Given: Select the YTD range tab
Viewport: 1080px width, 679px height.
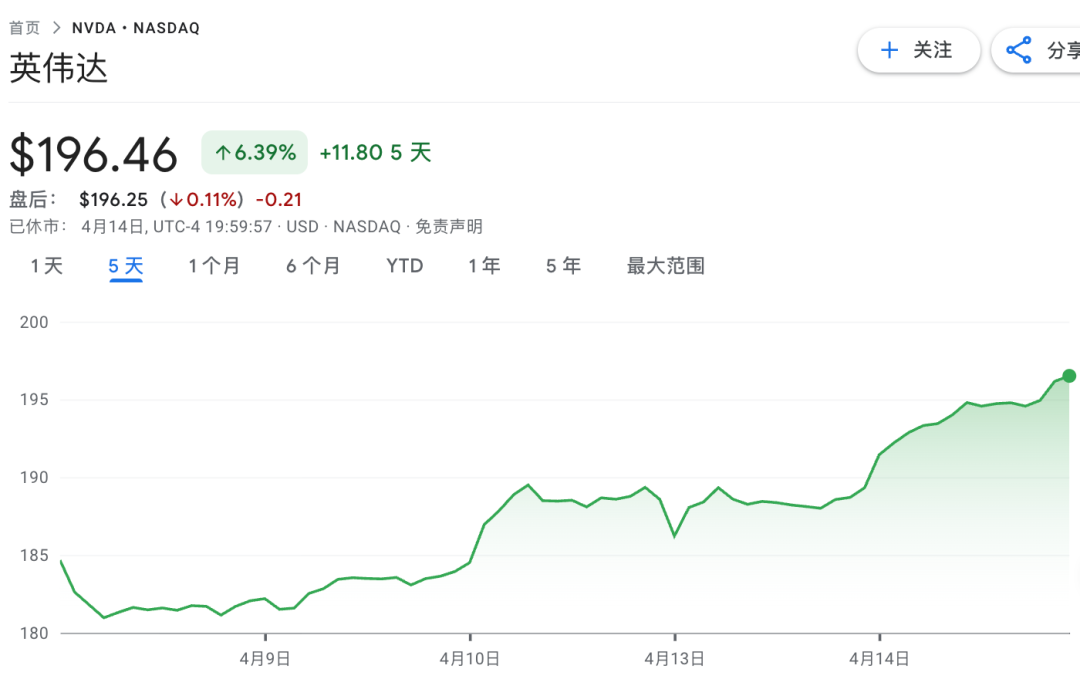Looking at the screenshot, I should click(x=405, y=266).
